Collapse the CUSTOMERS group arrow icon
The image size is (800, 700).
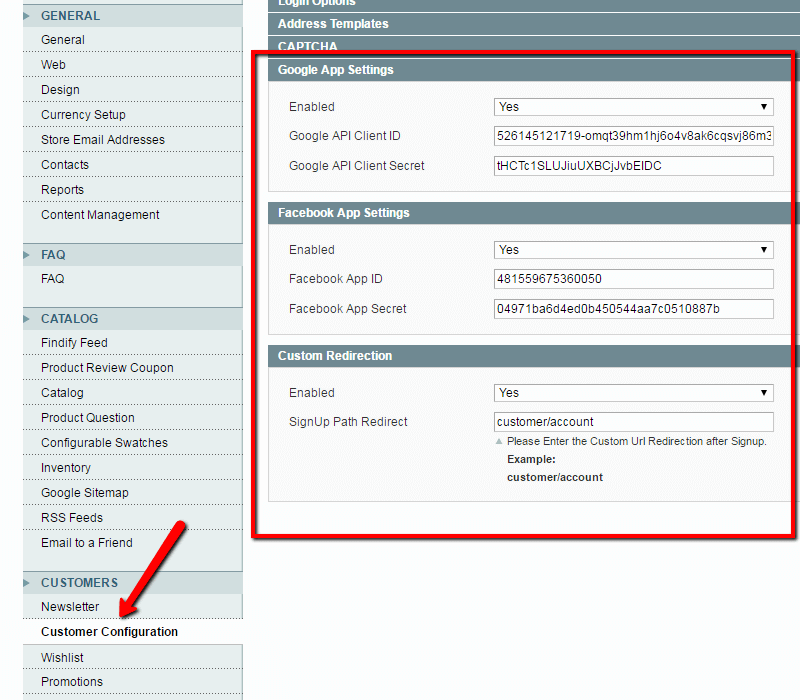coord(28,583)
